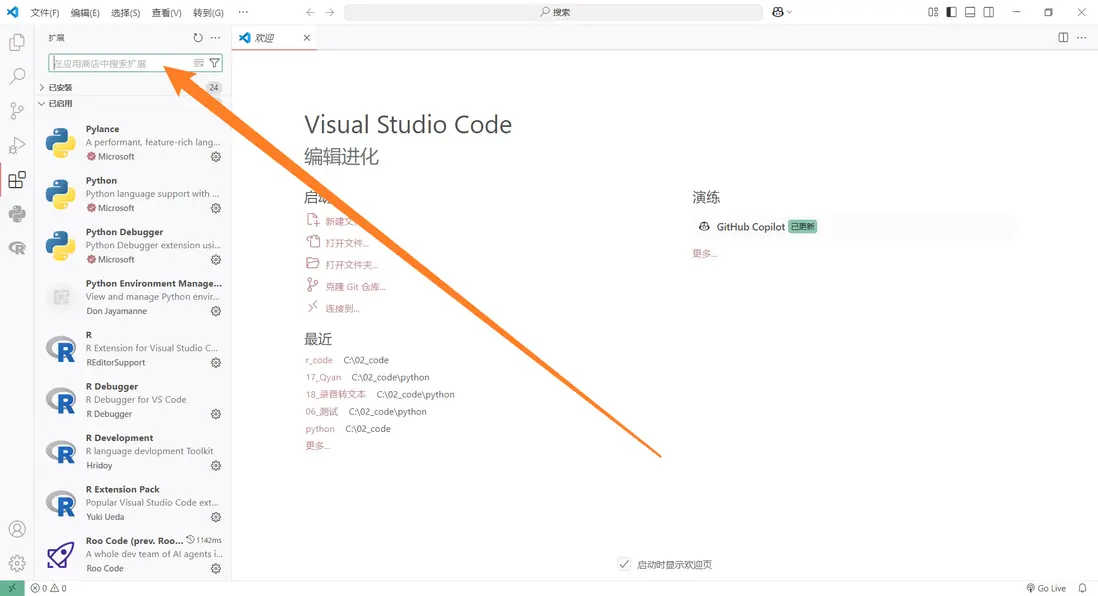Viewport: 1098px width, 596px height.
Task: Open the Explorer view in activity bar
Action: [x=17, y=42]
